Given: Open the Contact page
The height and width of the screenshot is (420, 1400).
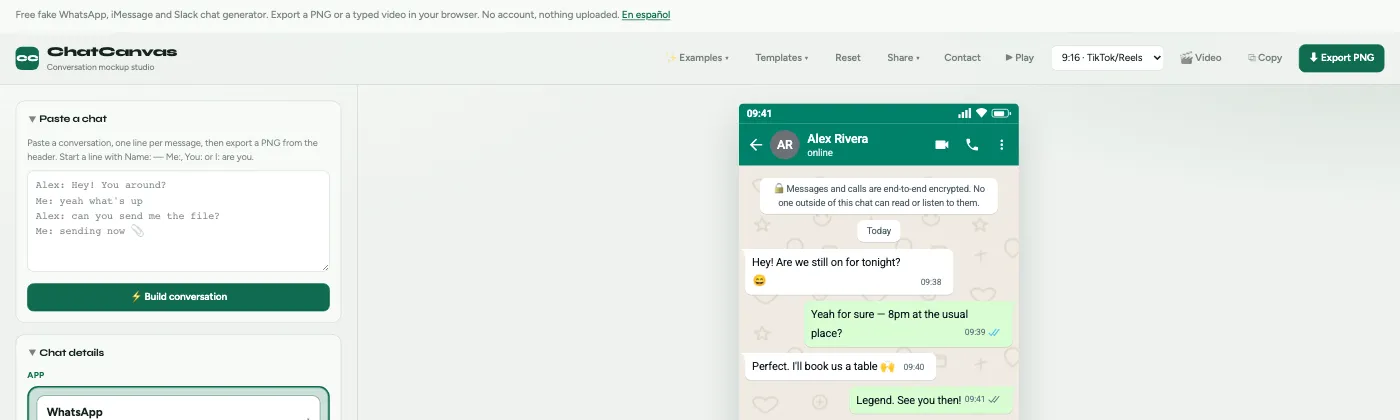Looking at the screenshot, I should click(x=962, y=58).
